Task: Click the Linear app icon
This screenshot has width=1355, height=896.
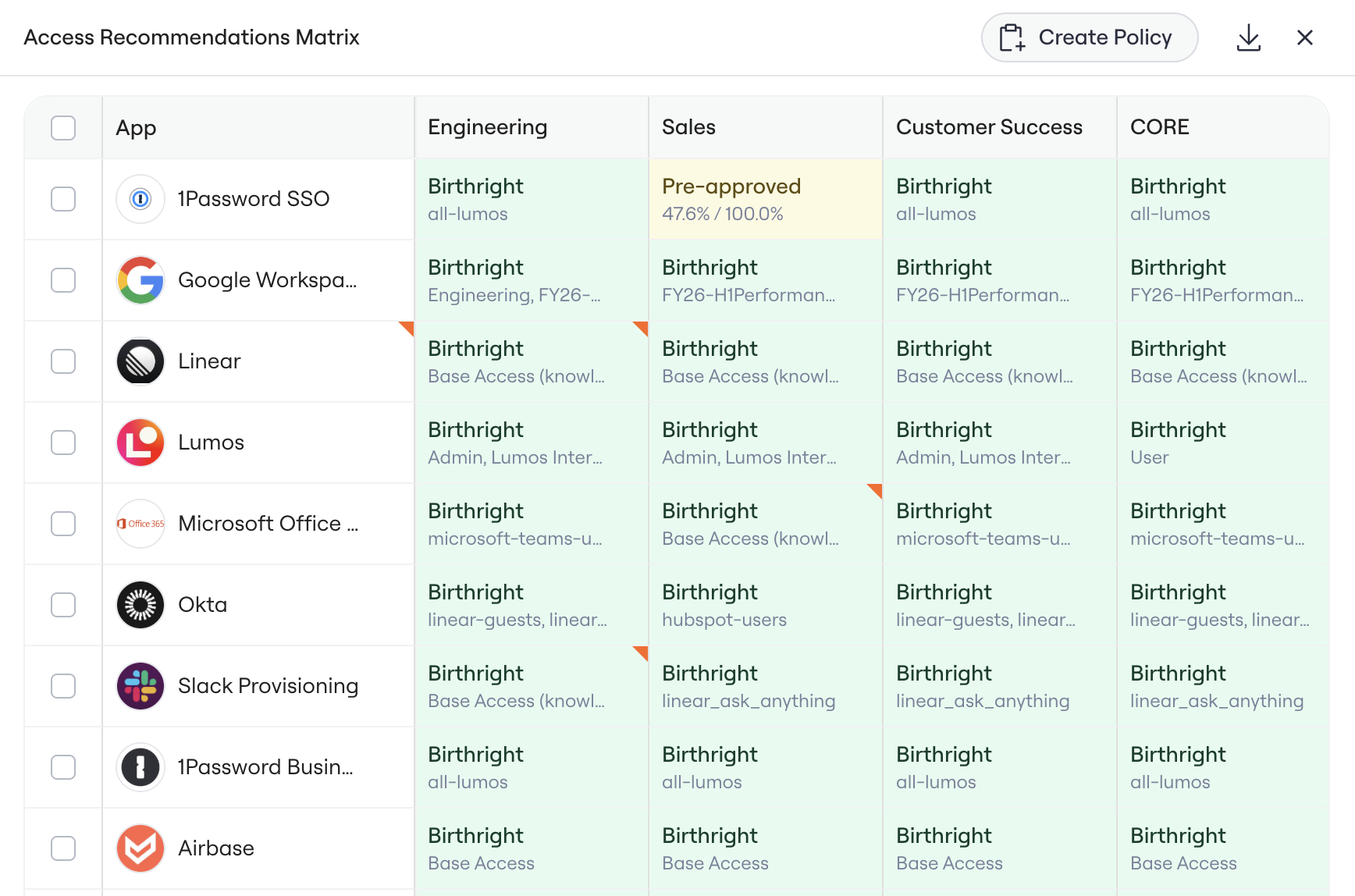Action: point(140,361)
